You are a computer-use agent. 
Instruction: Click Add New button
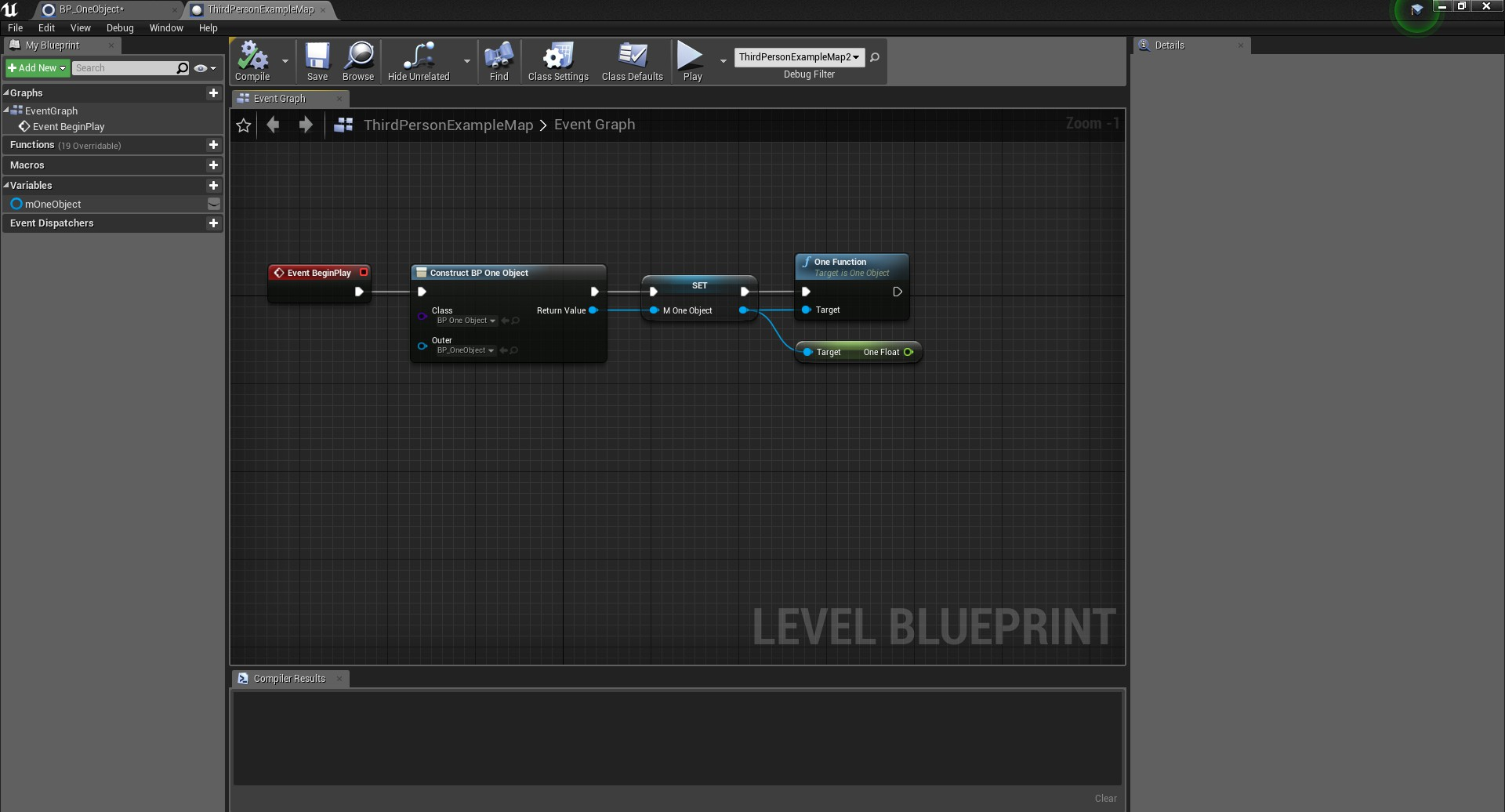click(38, 68)
